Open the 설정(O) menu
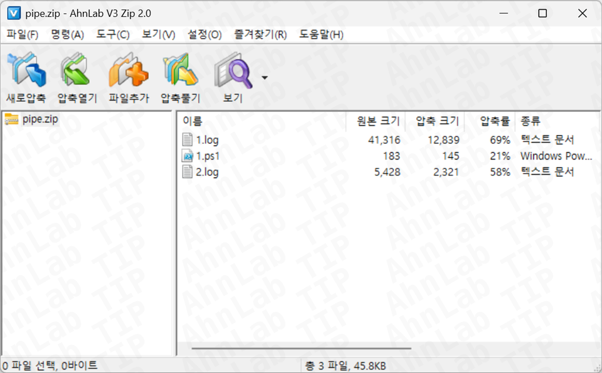 tap(204, 35)
